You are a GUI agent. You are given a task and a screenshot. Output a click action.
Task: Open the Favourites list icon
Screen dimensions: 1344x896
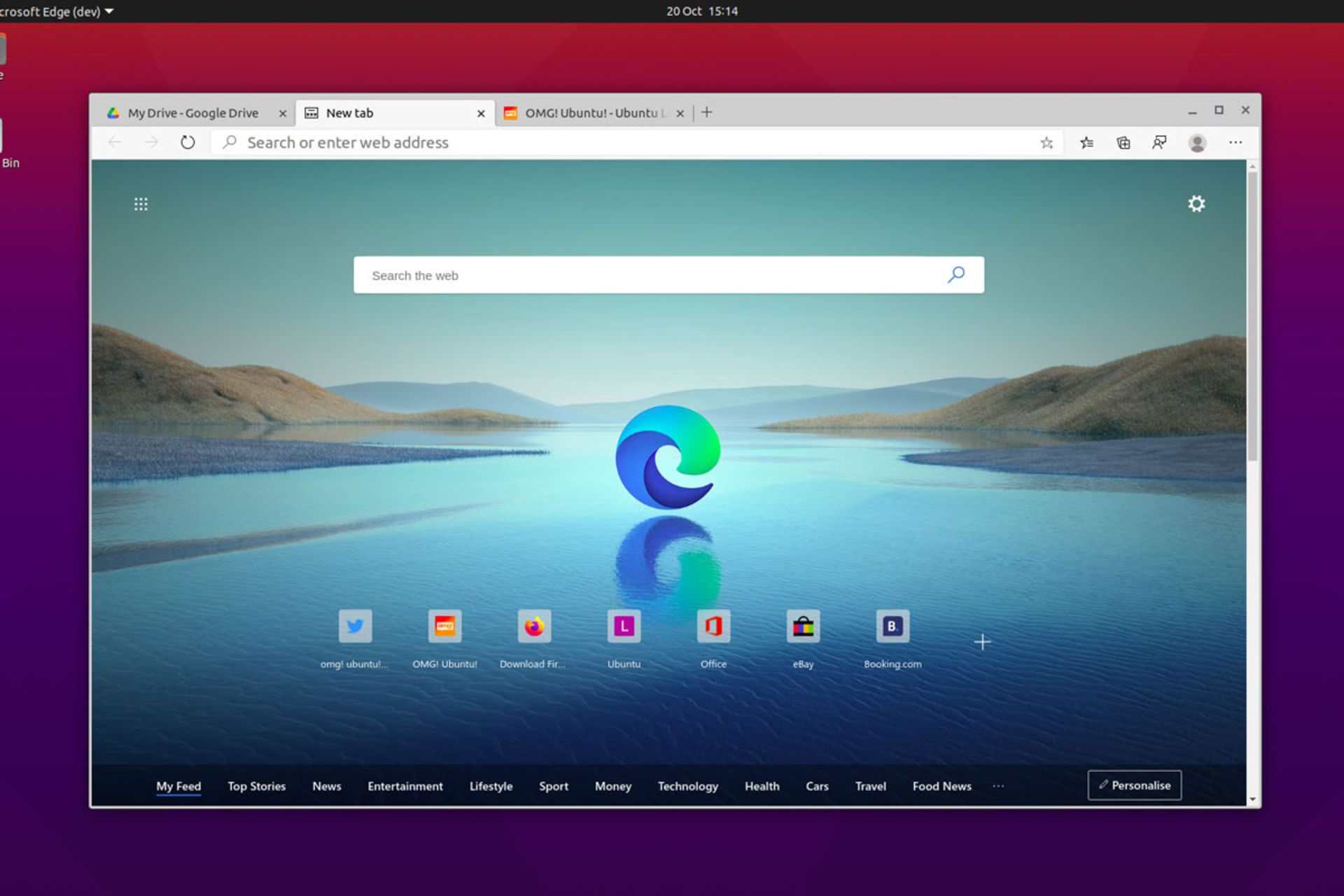pos(1086,143)
